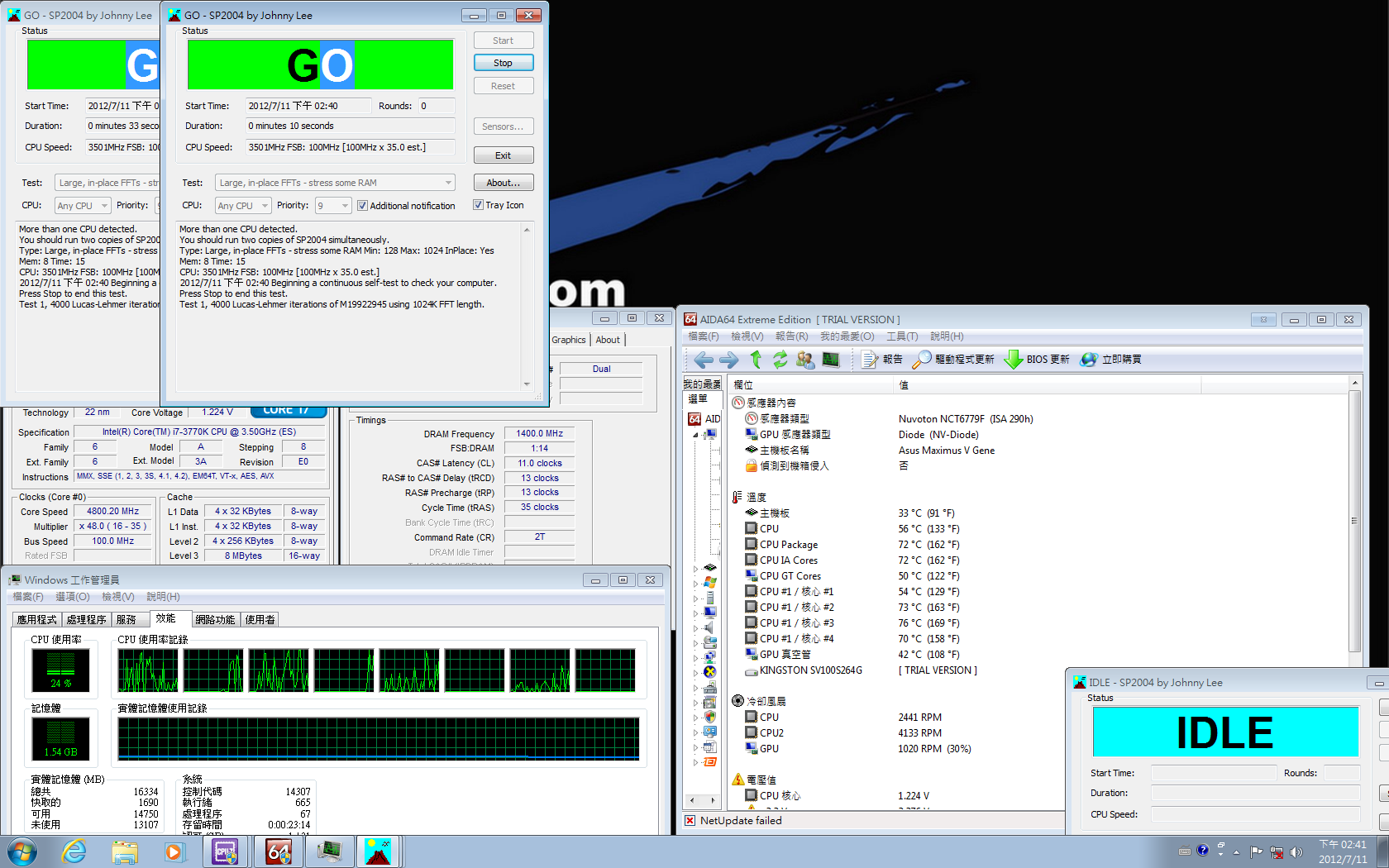Switch to AIDA64 on taskbar
The image size is (1389, 868).
click(278, 851)
